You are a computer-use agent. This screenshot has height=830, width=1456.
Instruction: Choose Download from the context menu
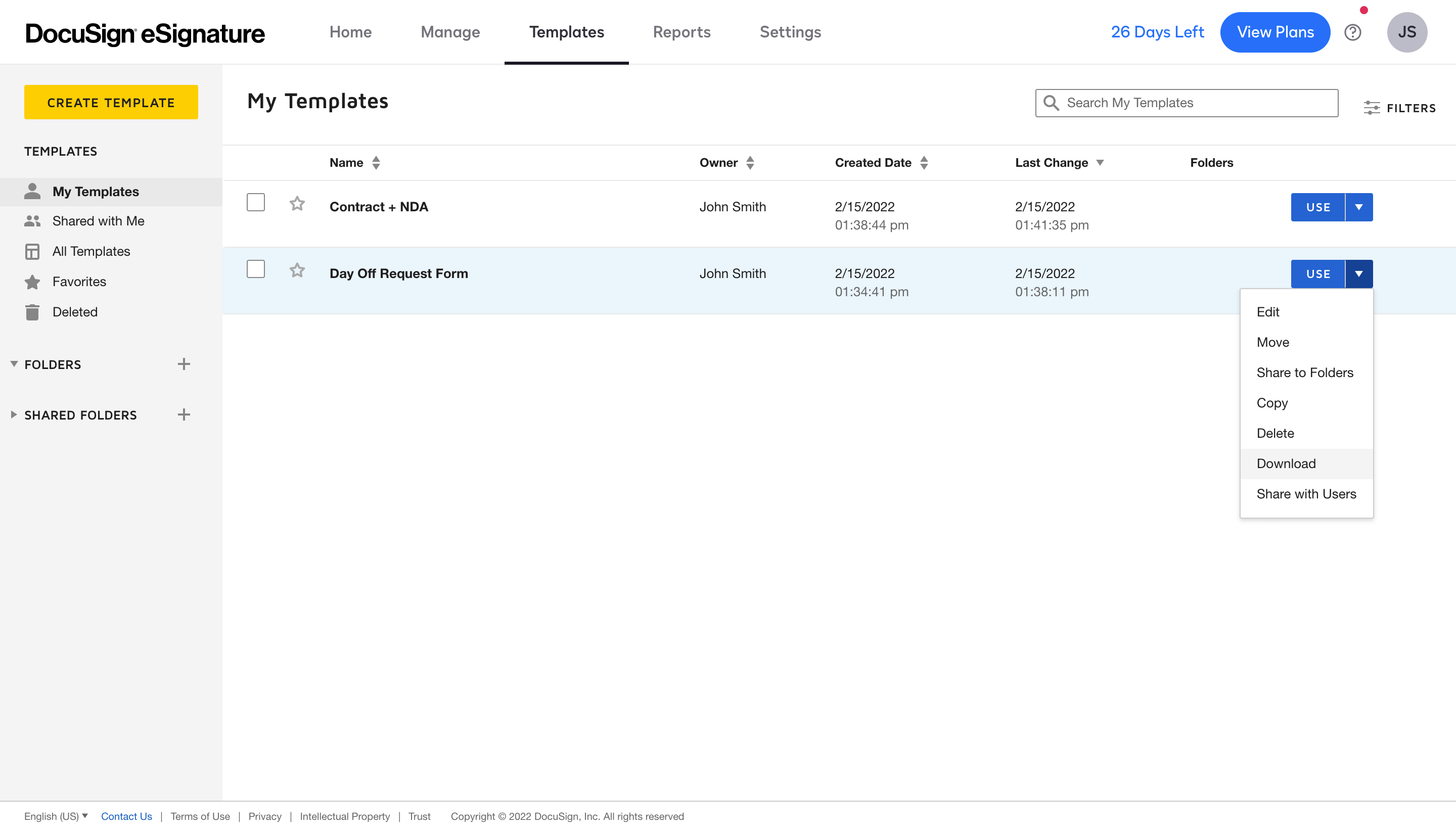click(1286, 464)
